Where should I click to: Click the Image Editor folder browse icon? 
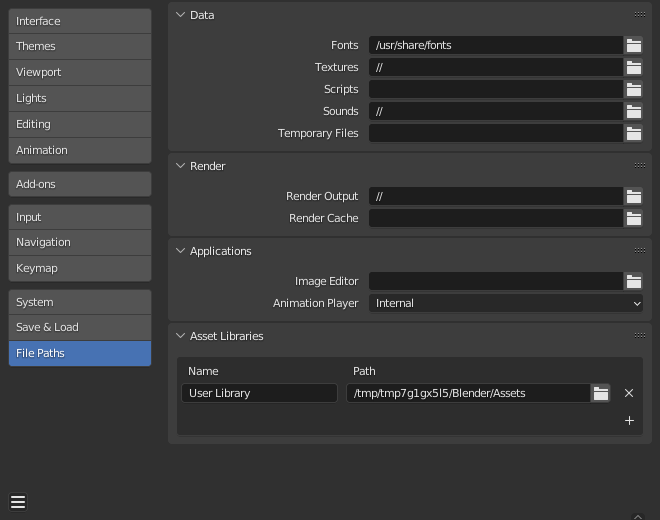coord(633,281)
